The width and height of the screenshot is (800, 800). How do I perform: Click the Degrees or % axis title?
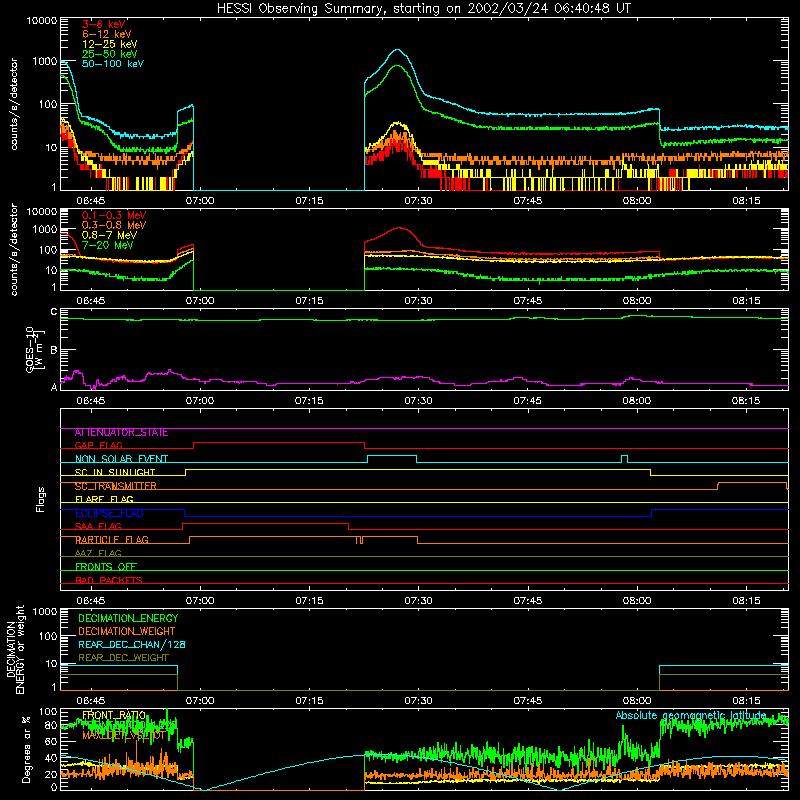(x=26, y=749)
